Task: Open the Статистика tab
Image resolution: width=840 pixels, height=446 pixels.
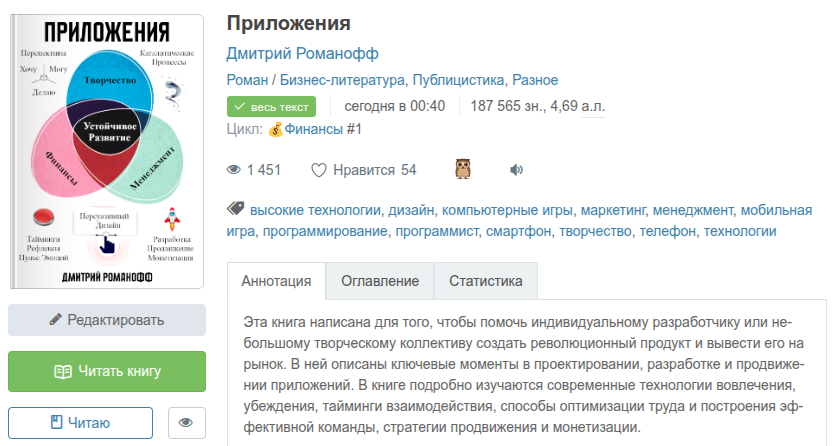Action: [485, 281]
